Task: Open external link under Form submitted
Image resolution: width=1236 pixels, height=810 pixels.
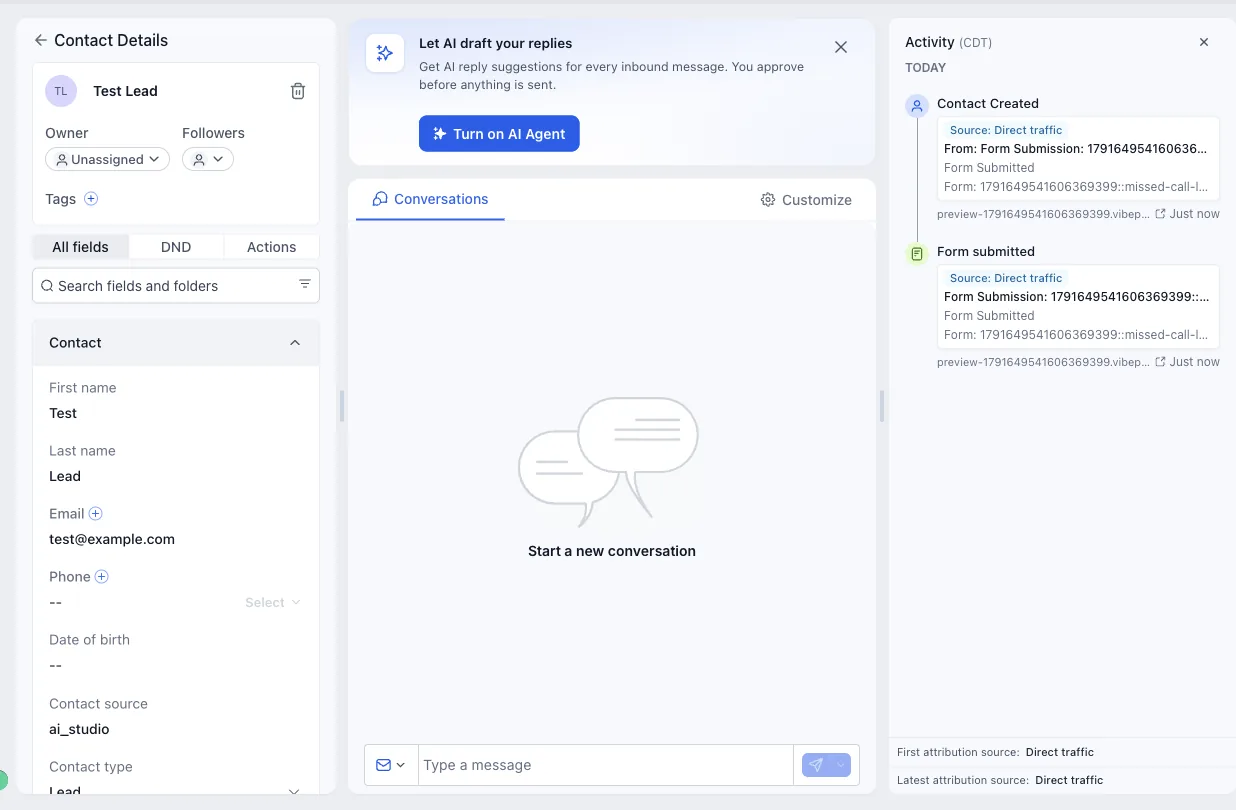Action: 1160,362
